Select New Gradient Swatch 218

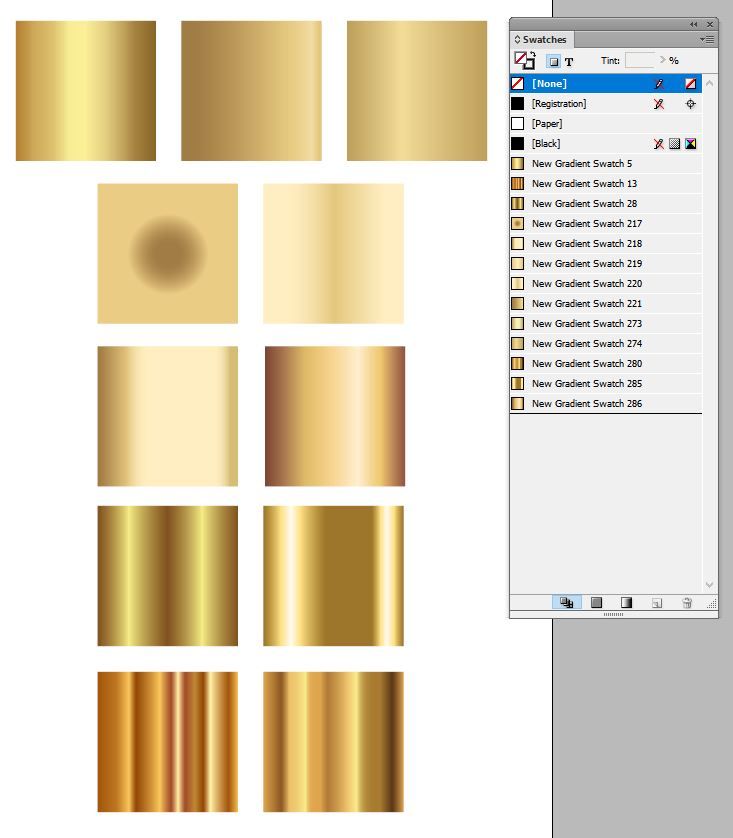tap(606, 243)
